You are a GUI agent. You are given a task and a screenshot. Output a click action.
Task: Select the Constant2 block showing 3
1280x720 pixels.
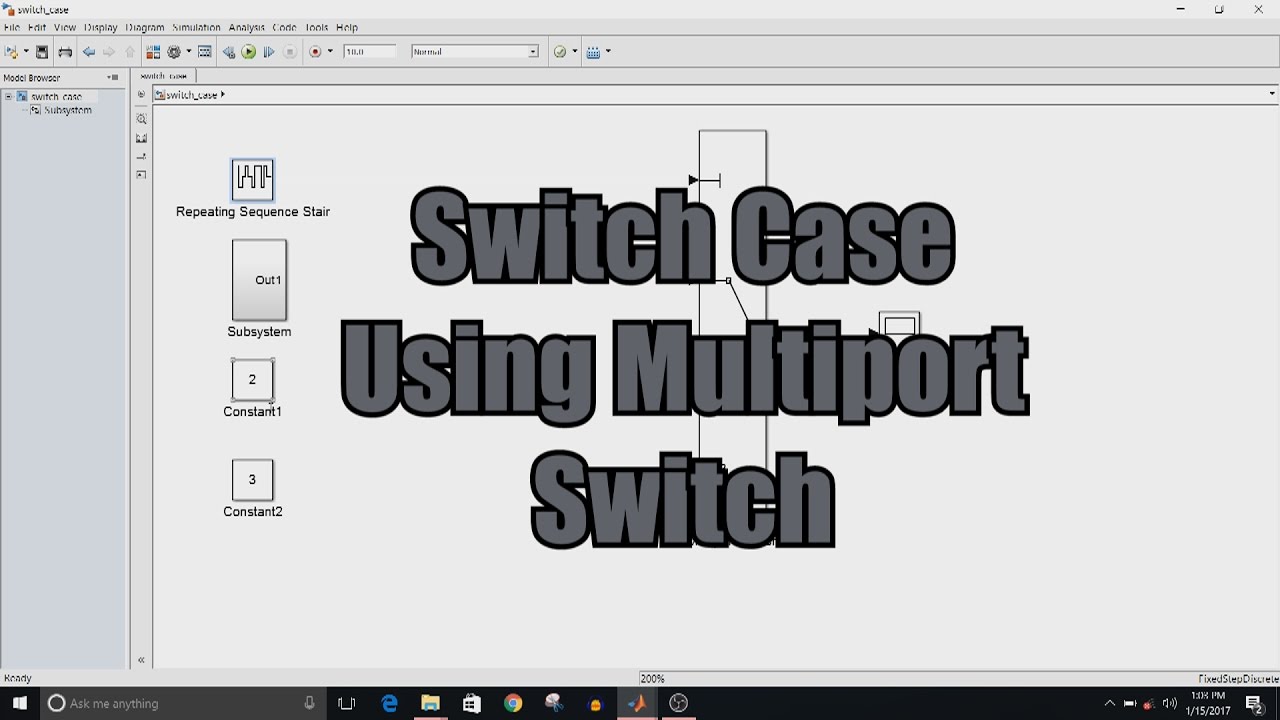click(252, 480)
